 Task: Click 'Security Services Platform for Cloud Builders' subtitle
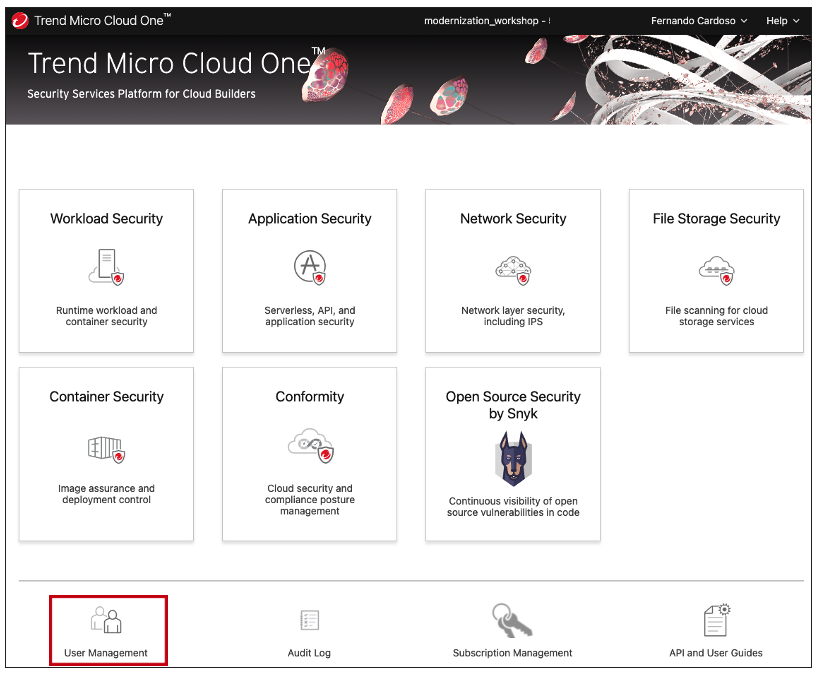[141, 94]
